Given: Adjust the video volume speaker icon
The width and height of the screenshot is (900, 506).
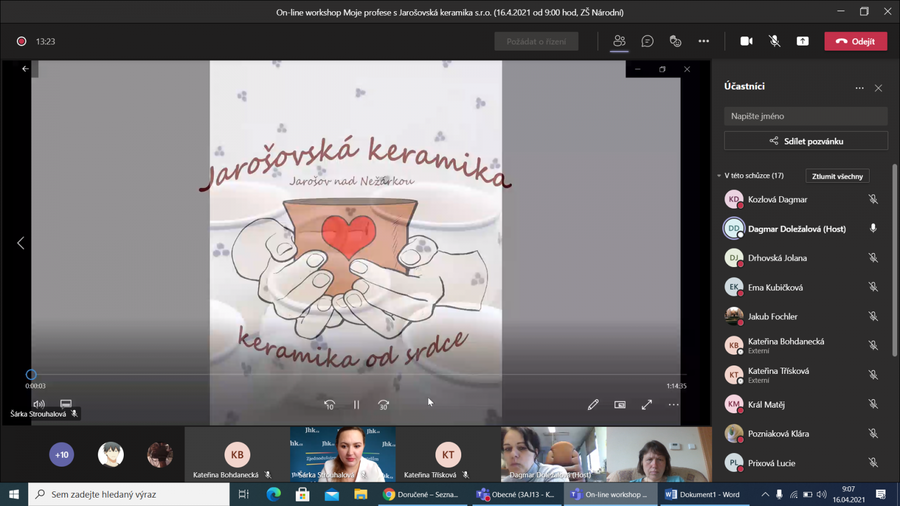Looking at the screenshot, I should coord(39,404).
